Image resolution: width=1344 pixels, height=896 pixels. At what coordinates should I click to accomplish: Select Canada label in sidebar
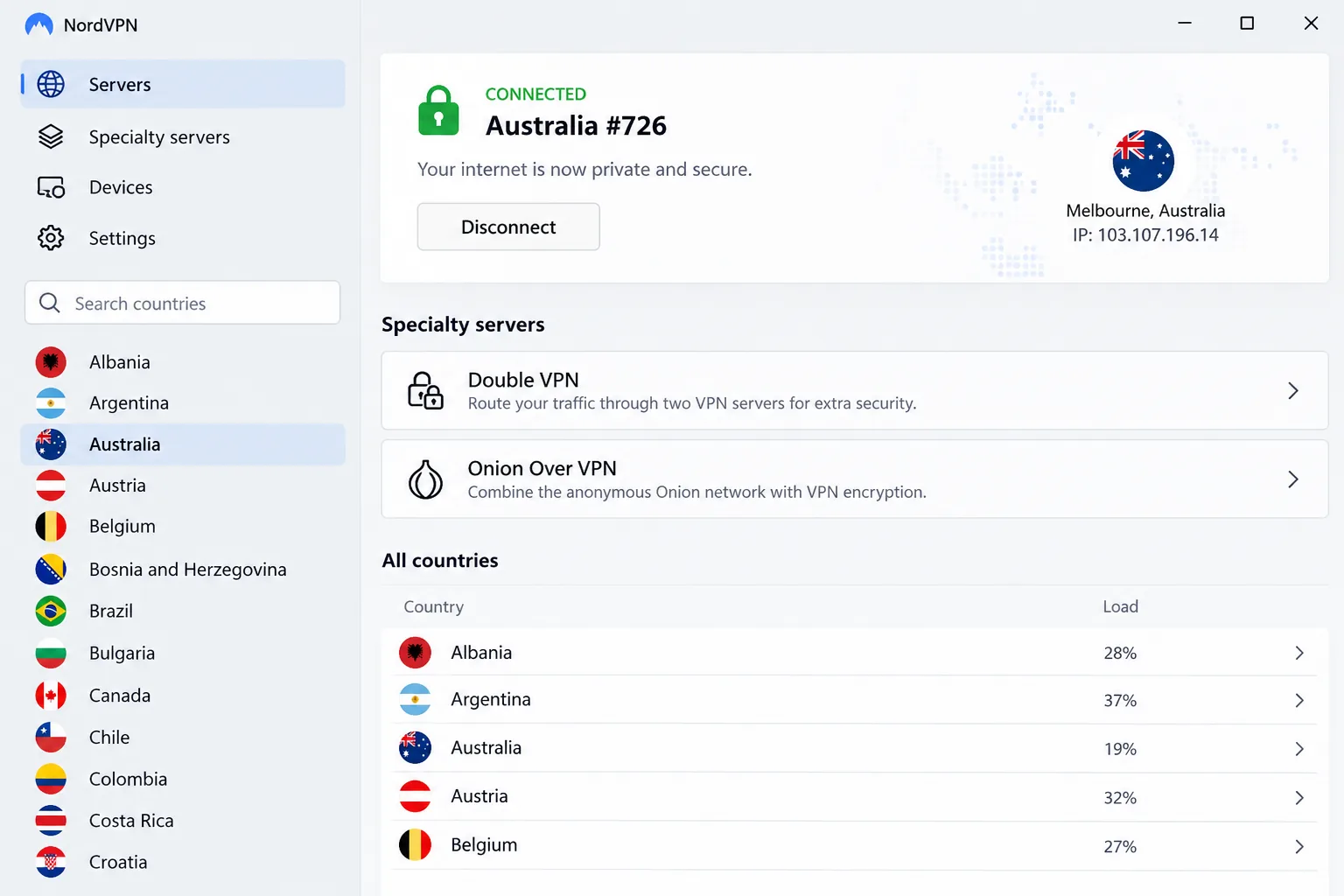pyautogui.click(x=120, y=696)
